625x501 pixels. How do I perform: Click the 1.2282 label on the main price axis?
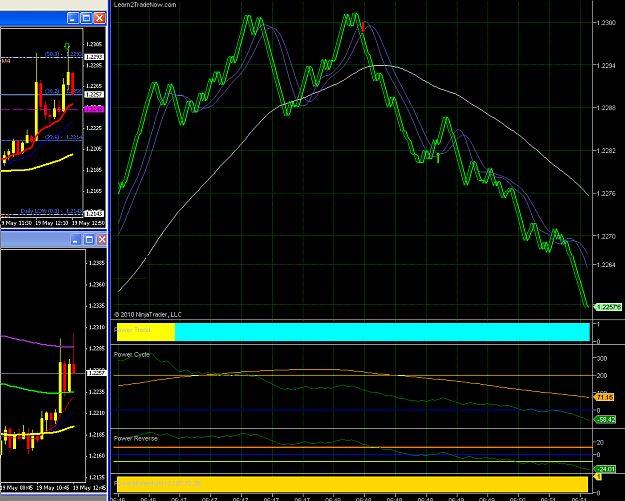pos(606,151)
